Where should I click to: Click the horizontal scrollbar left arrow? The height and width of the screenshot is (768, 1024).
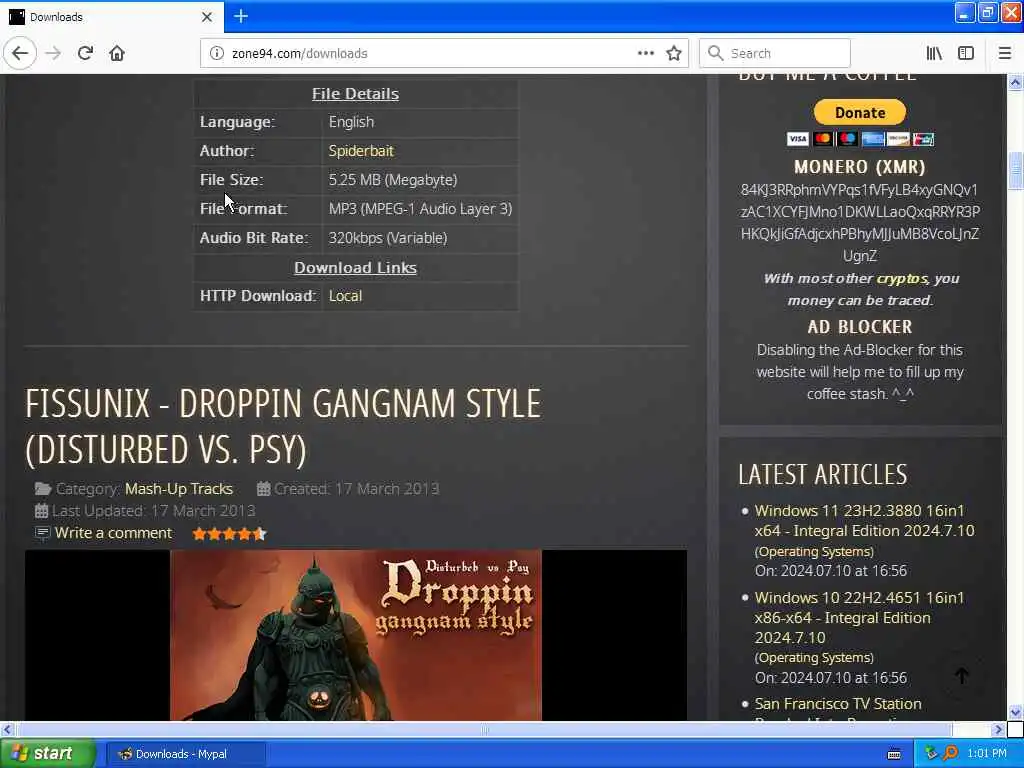click(7, 729)
